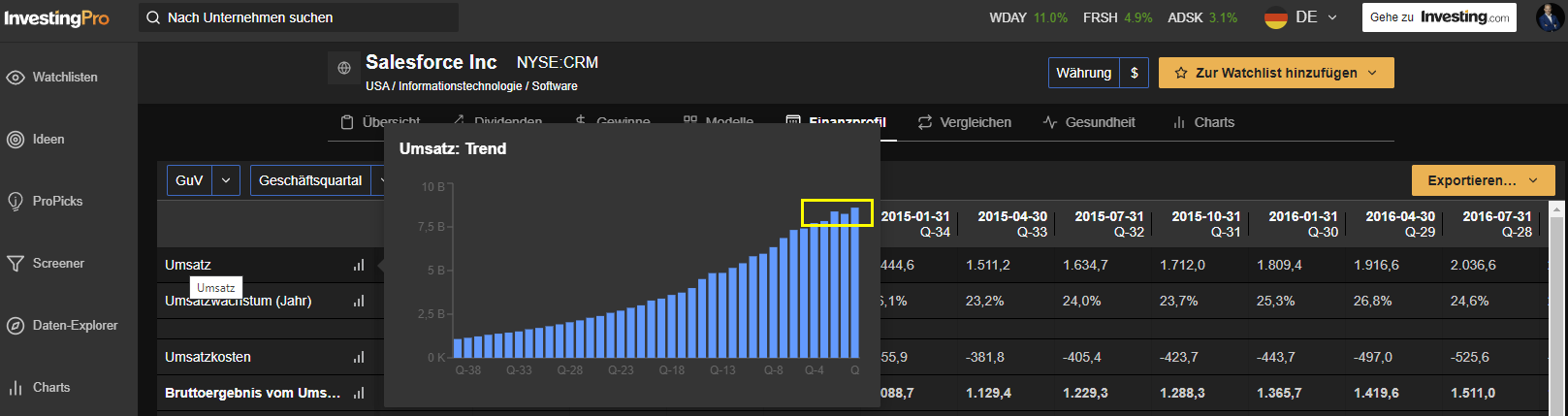Click the dollar currency symbol button
This screenshot has width=1568, height=416.
tap(1135, 73)
